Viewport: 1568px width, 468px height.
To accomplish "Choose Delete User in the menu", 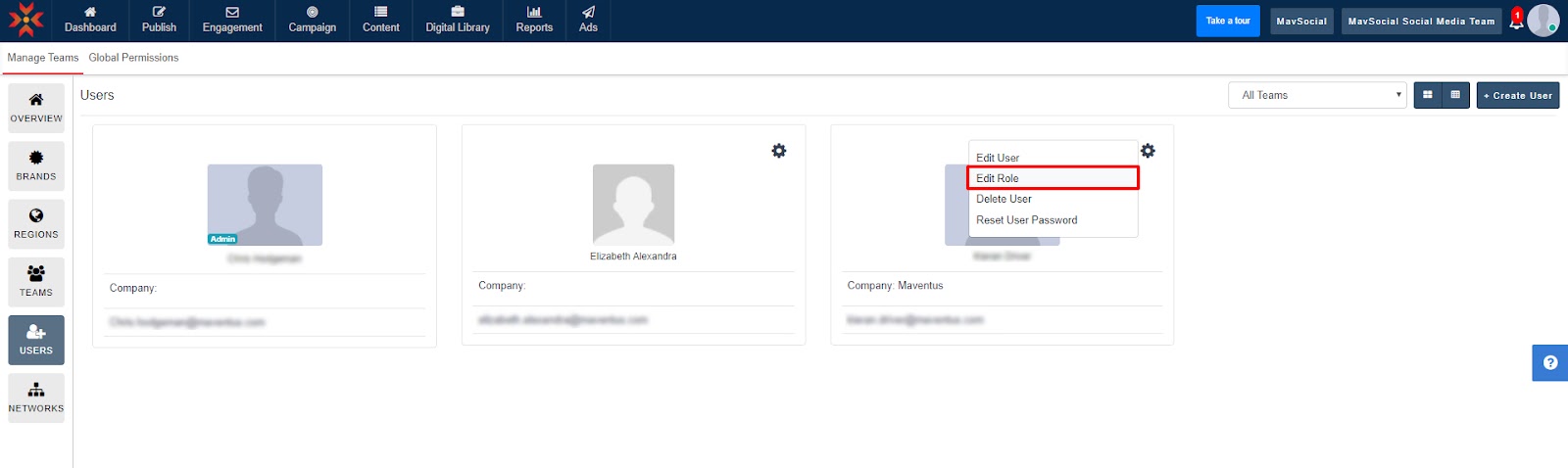I will tap(1004, 199).
